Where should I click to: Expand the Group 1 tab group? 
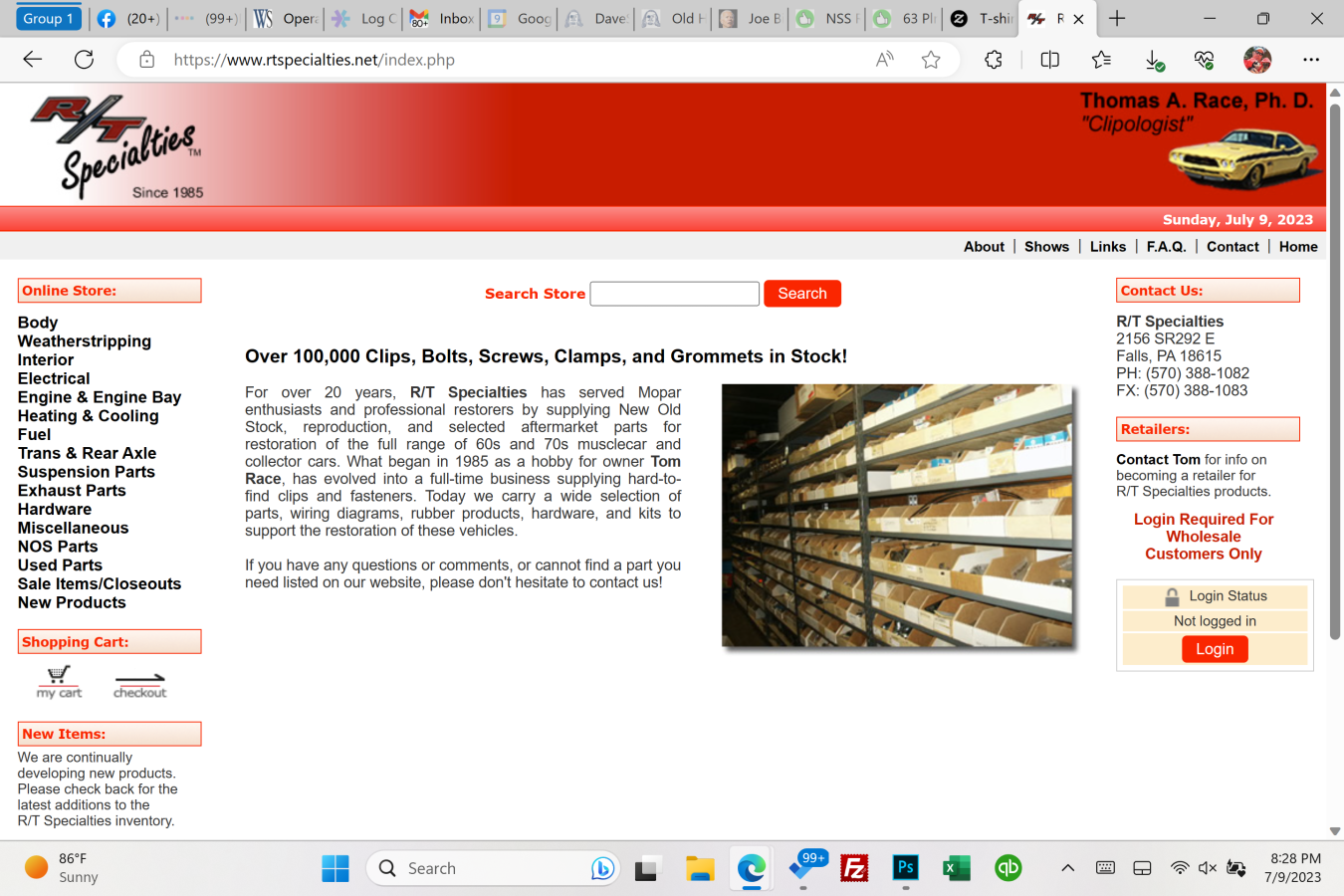pyautogui.click(x=48, y=19)
